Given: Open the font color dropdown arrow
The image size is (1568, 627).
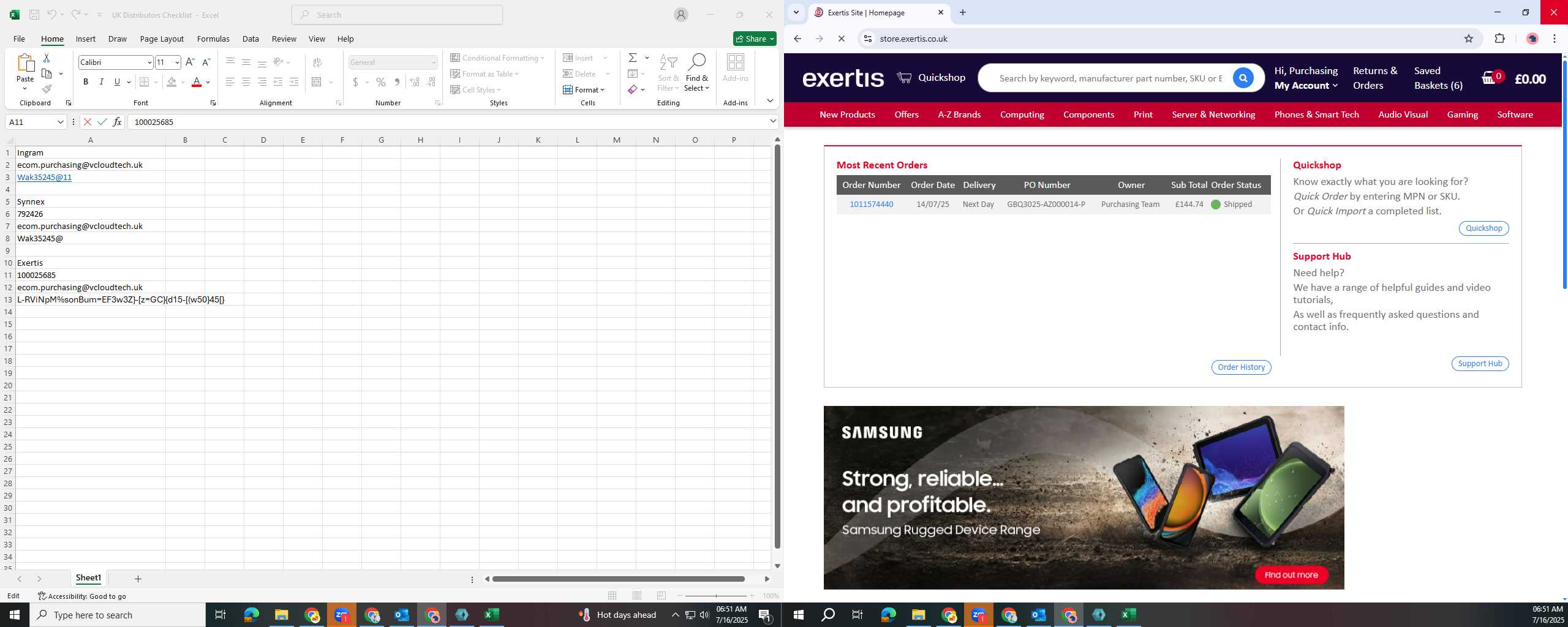Looking at the screenshot, I should tap(208, 82).
